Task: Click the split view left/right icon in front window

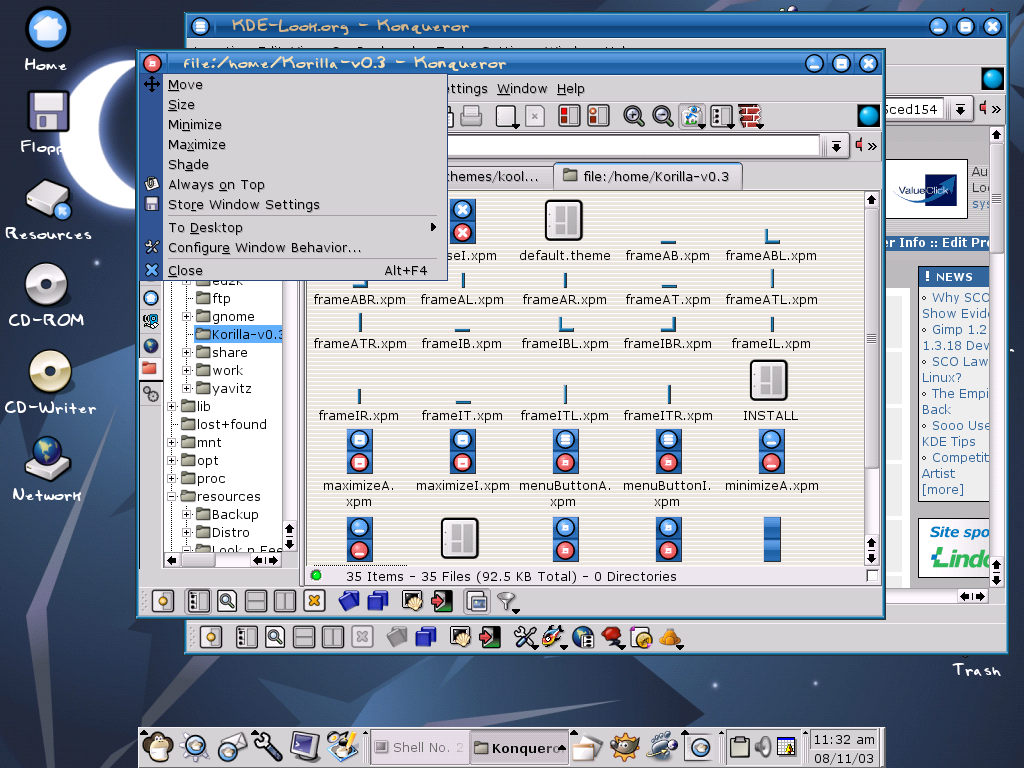Action: 285,601
